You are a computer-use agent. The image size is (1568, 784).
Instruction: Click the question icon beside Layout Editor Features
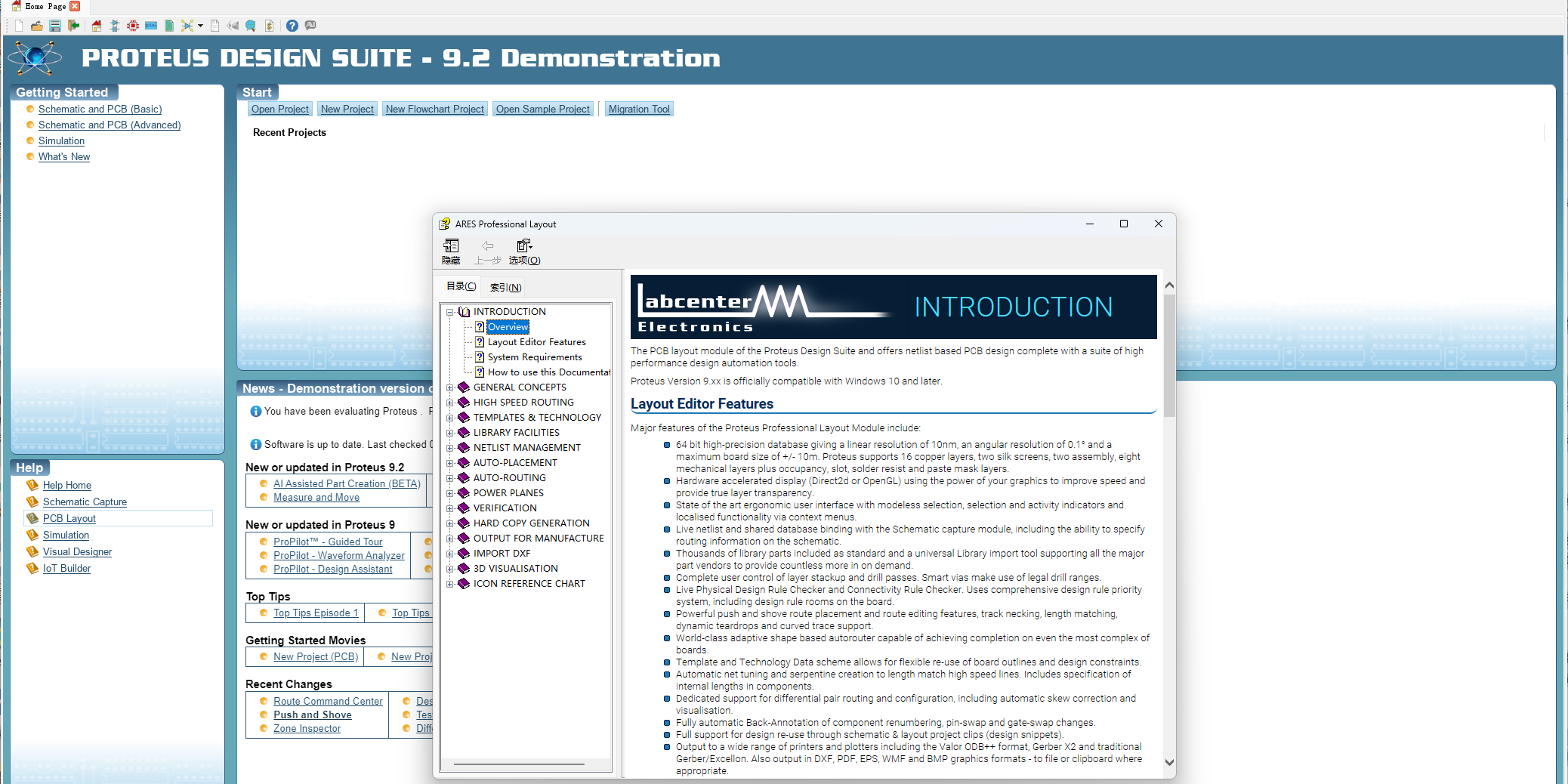click(480, 342)
